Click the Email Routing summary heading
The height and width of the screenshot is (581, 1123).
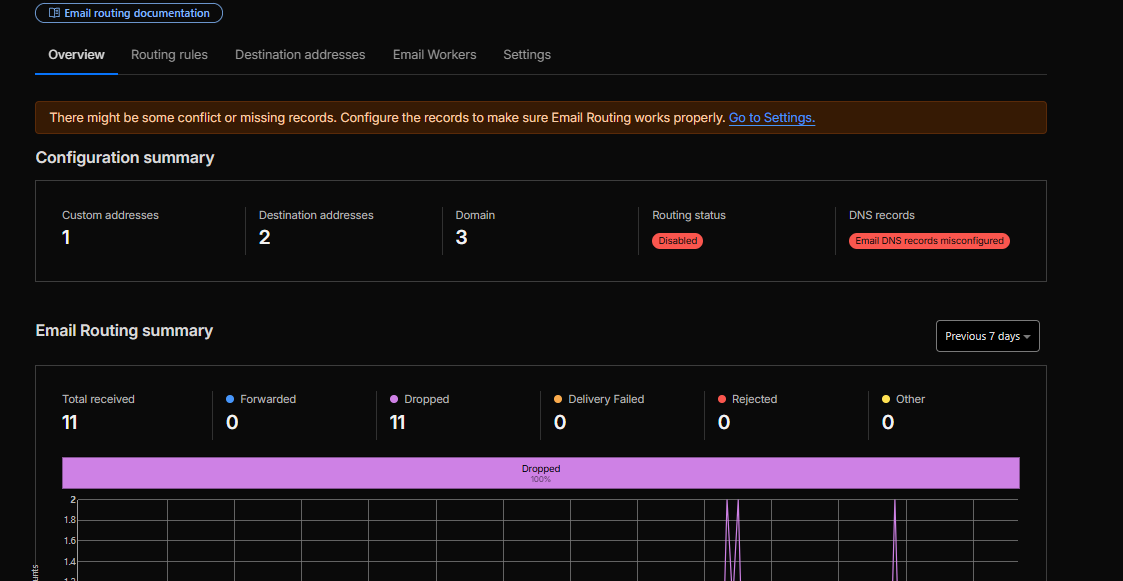124,330
